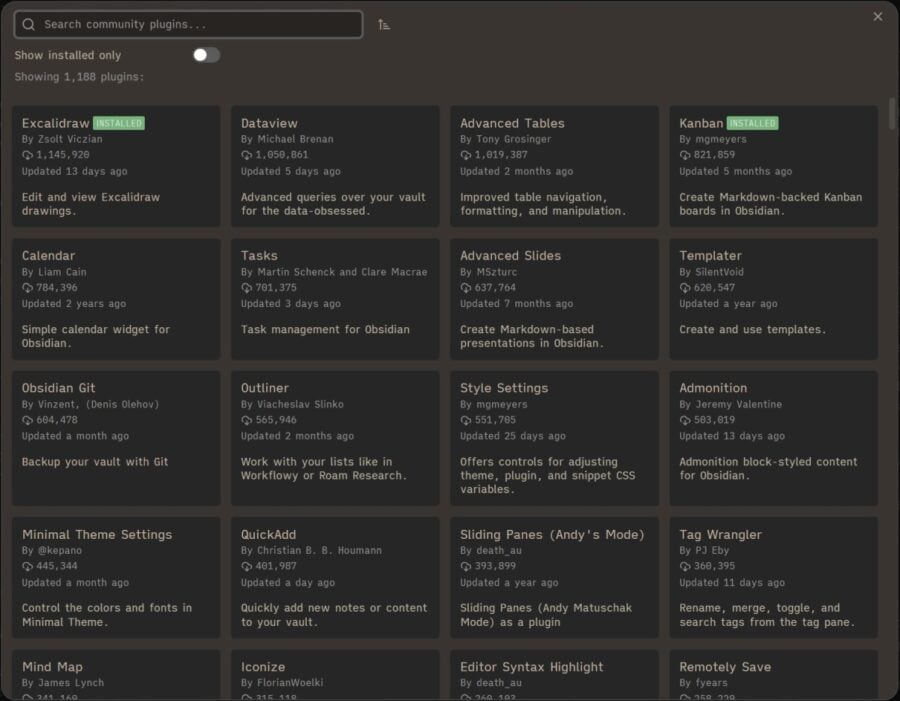
Task: Click the download icon on Outliner card
Action: pos(246,420)
